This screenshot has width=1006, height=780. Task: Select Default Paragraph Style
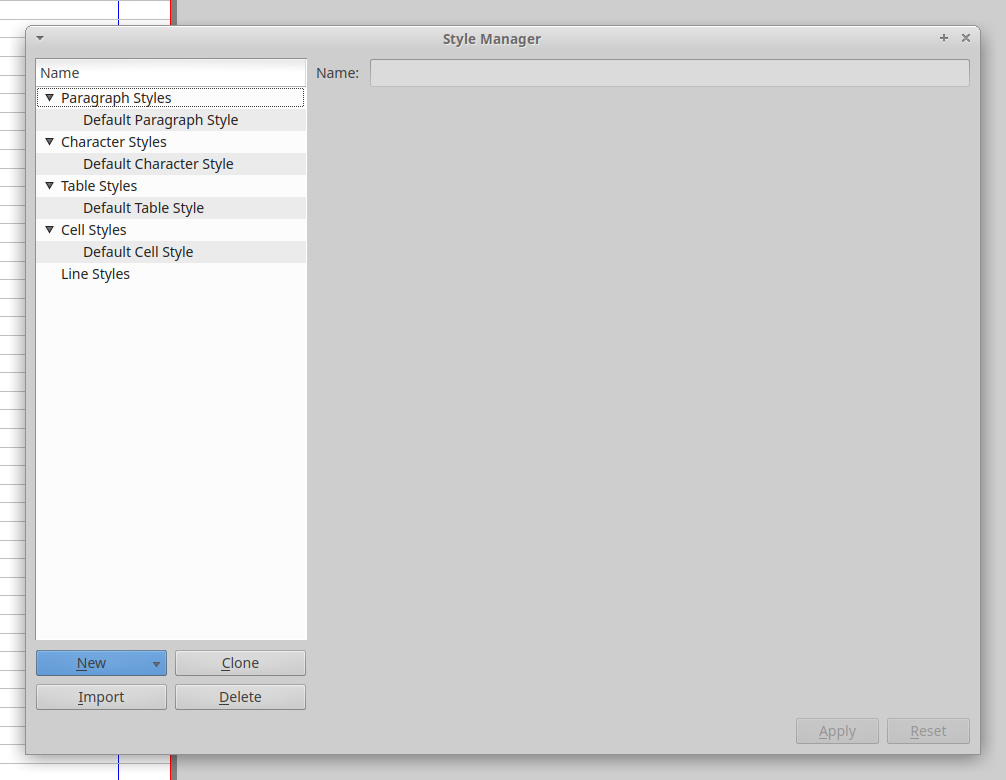point(160,120)
